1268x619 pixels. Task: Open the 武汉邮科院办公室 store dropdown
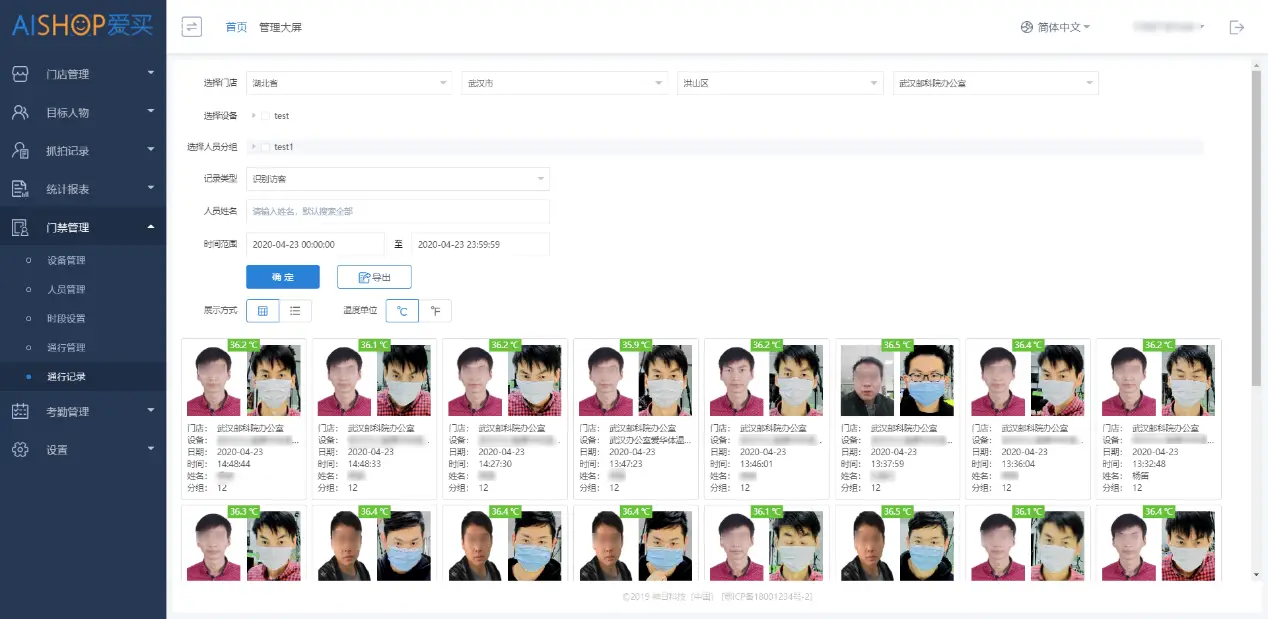pos(996,83)
